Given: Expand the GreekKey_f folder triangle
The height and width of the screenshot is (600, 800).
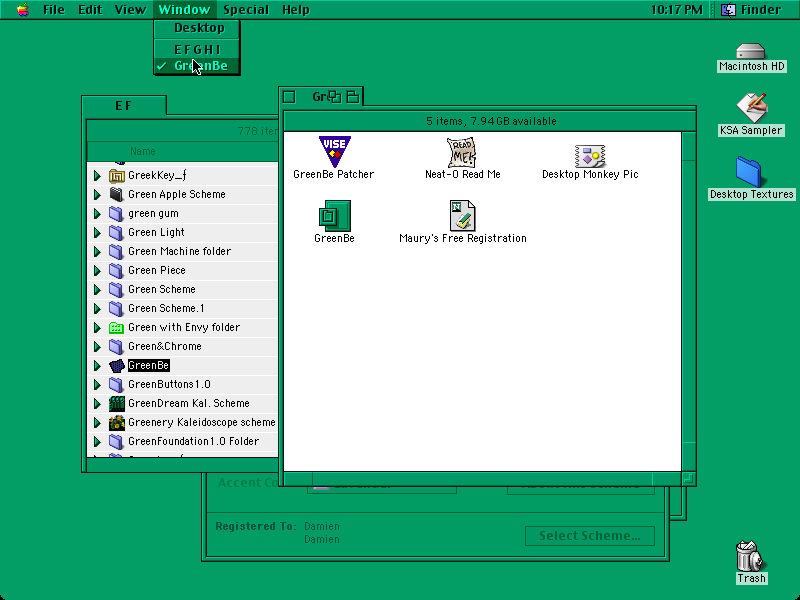Looking at the screenshot, I should click(97, 176).
